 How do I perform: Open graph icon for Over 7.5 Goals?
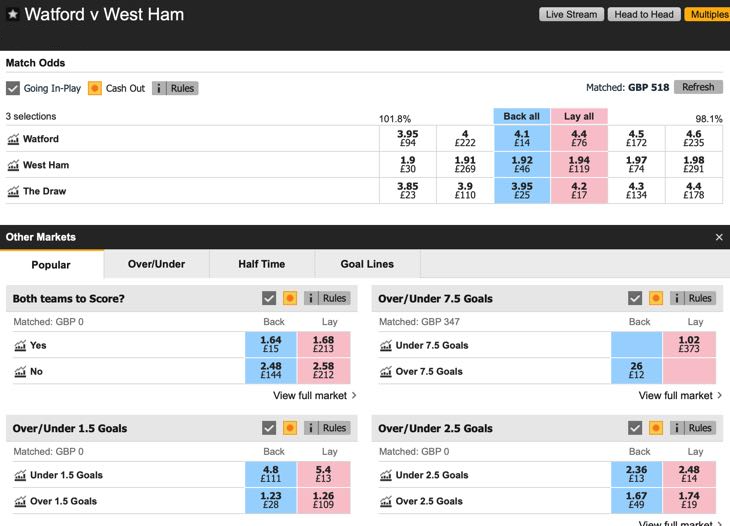[x=385, y=371]
